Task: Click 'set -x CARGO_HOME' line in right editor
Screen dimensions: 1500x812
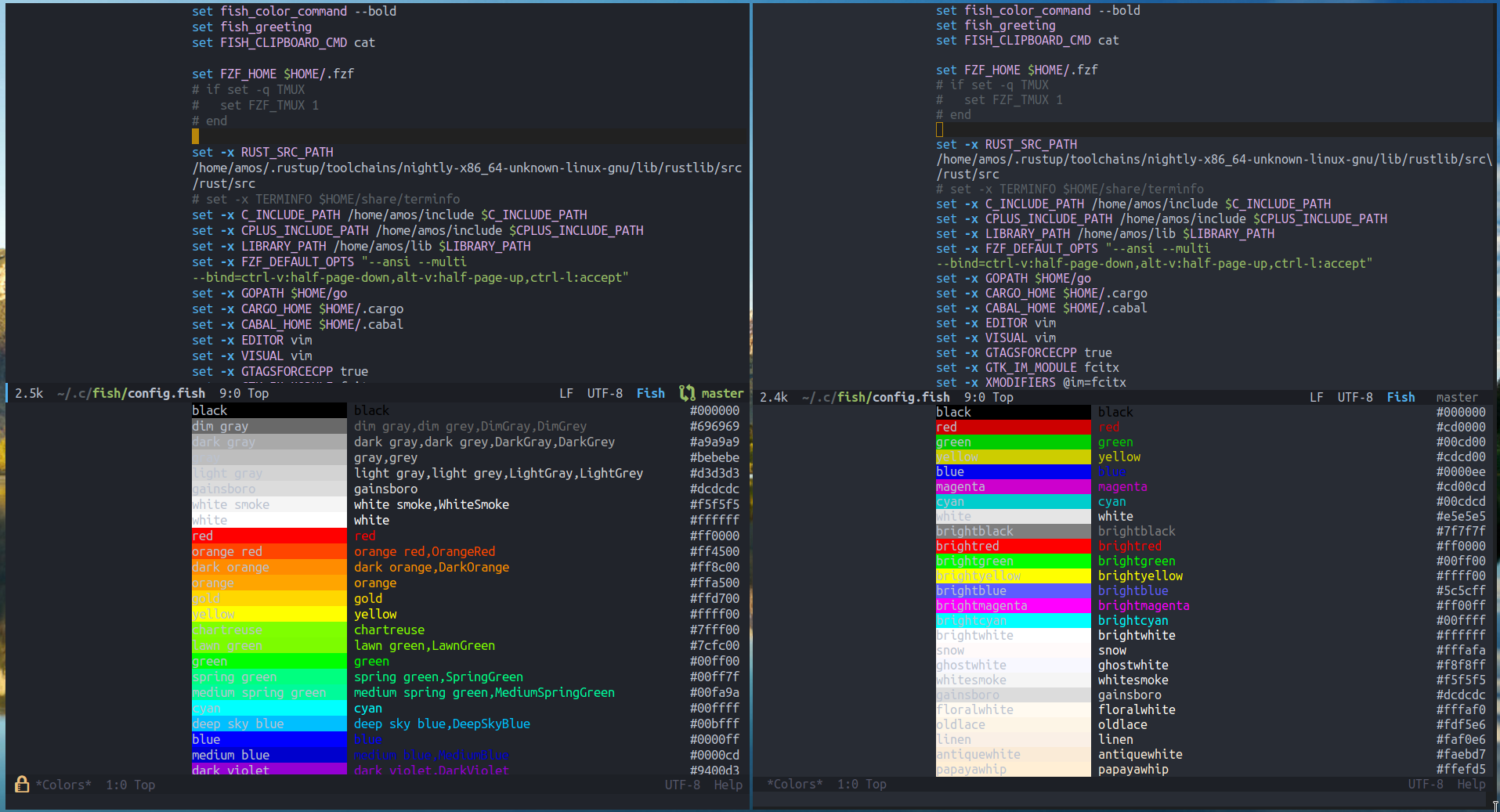Action: click(1042, 293)
